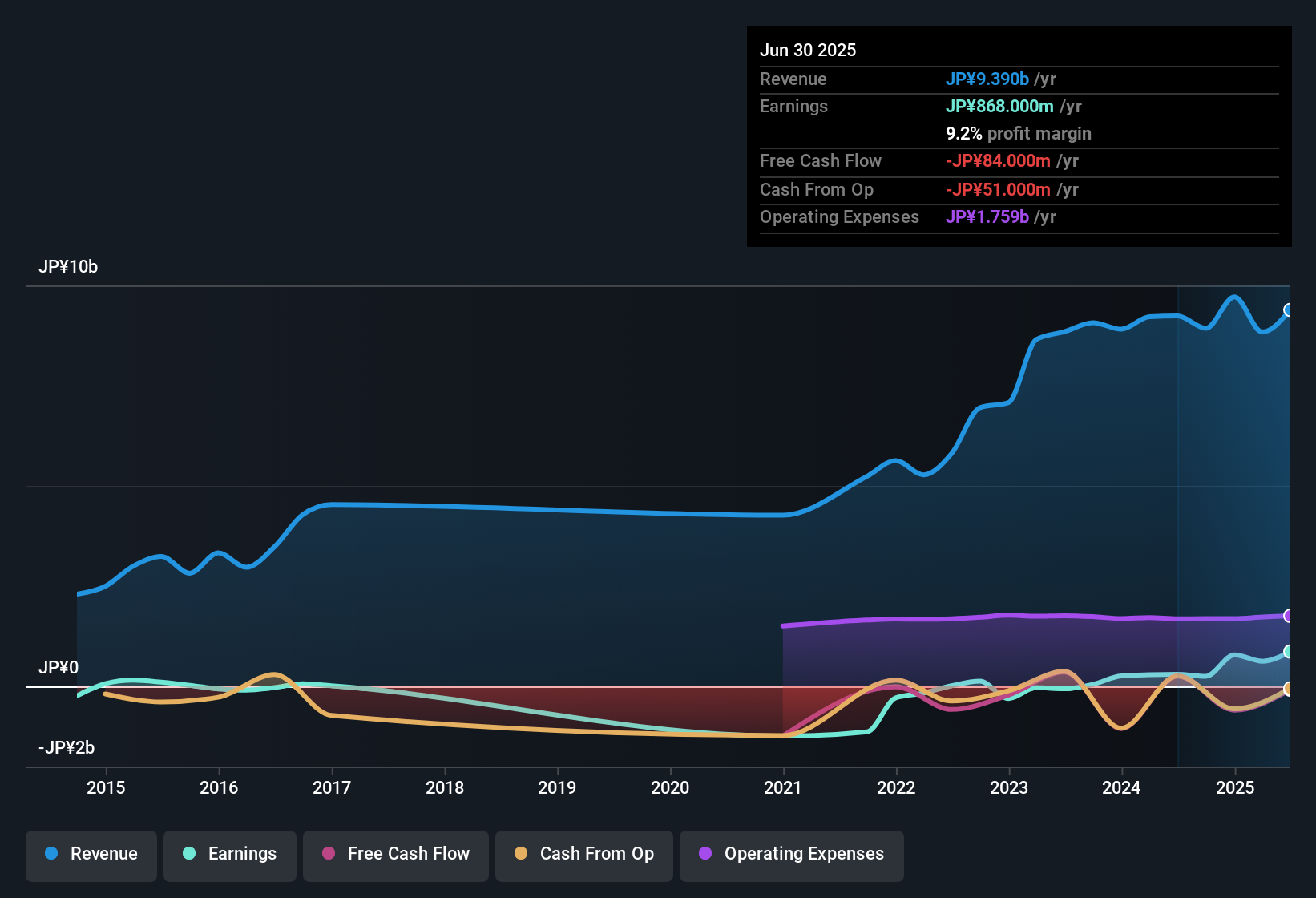Click the Revenue row label in tooltip
The image size is (1316, 898).
pos(793,79)
